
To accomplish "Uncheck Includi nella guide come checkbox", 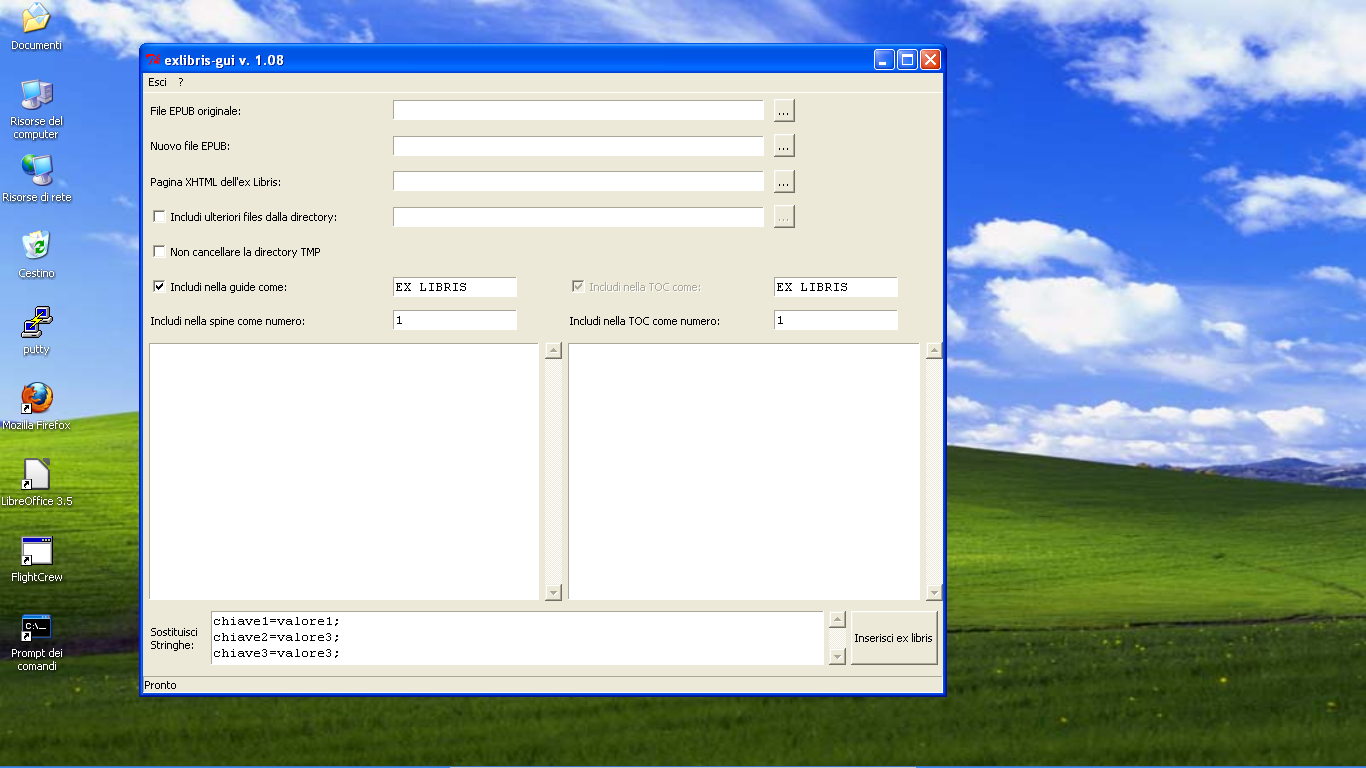I will pos(159,287).
